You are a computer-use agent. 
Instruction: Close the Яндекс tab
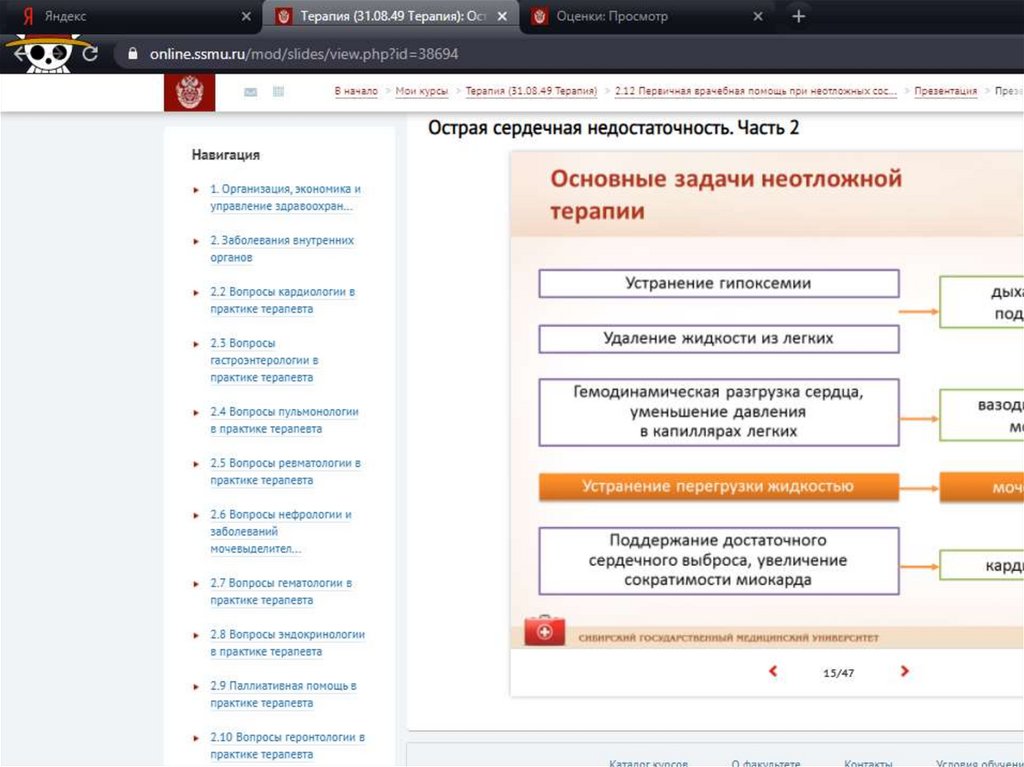[x=246, y=16]
